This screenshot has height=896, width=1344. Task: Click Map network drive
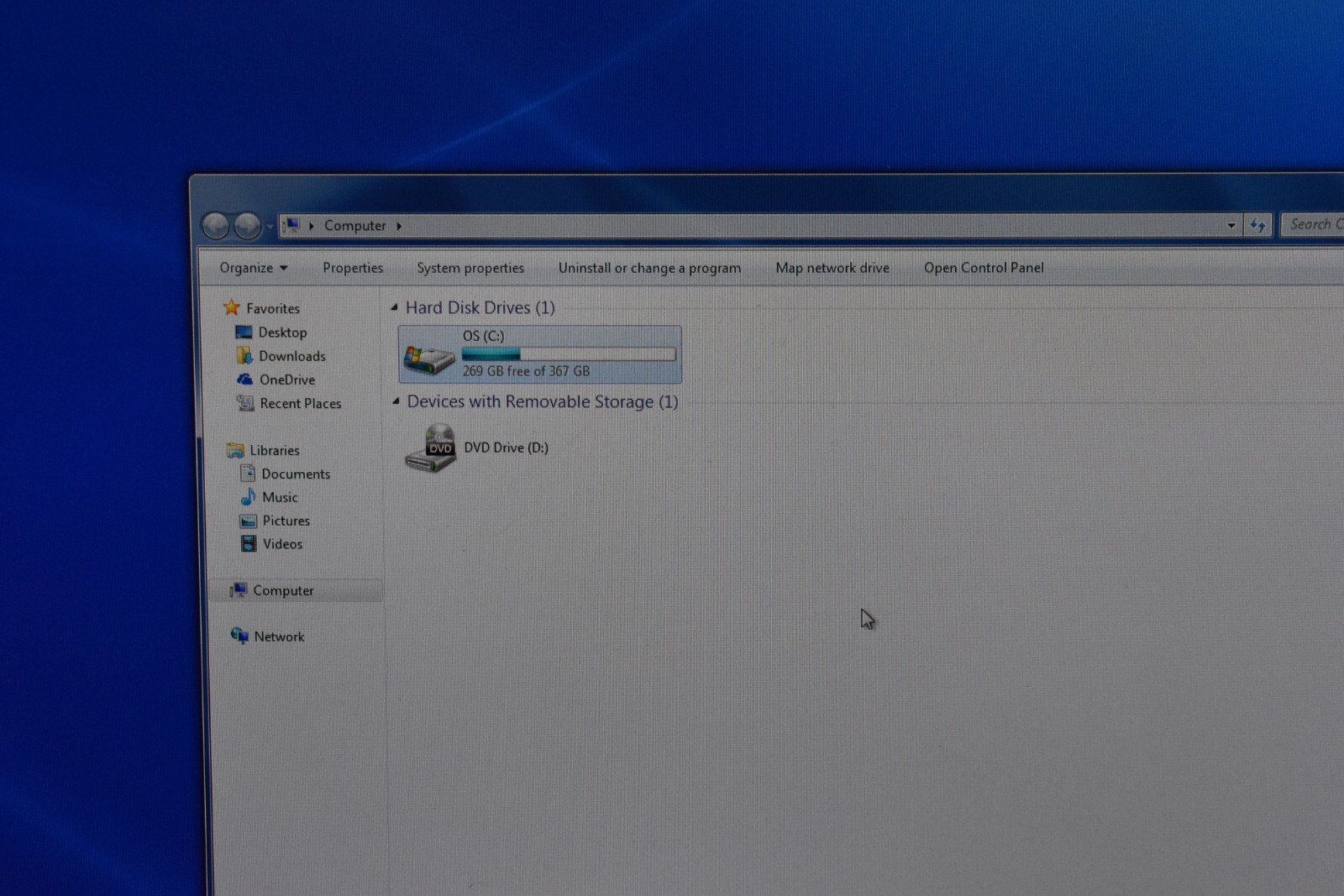[x=832, y=268]
